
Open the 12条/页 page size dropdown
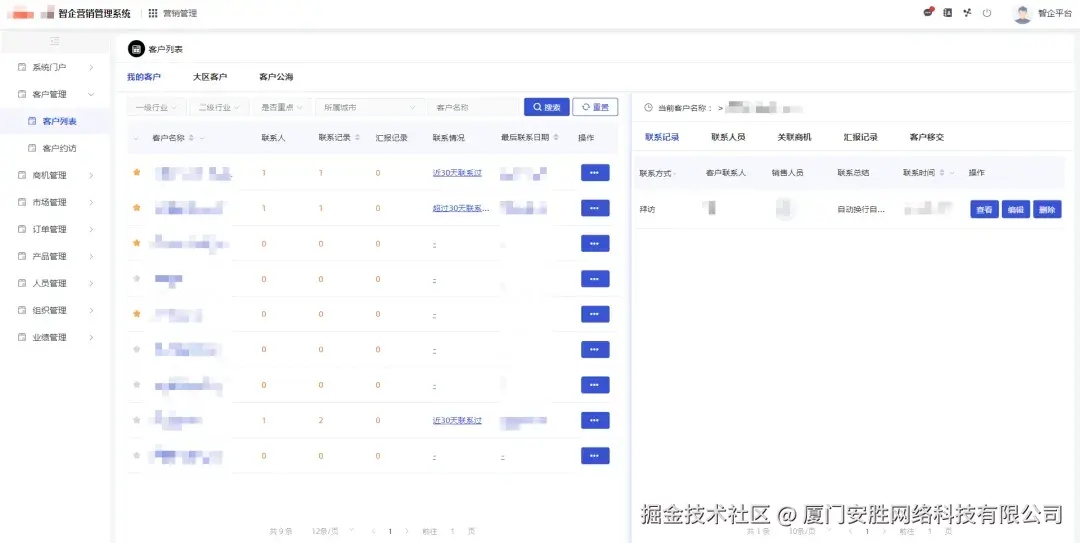[332, 531]
